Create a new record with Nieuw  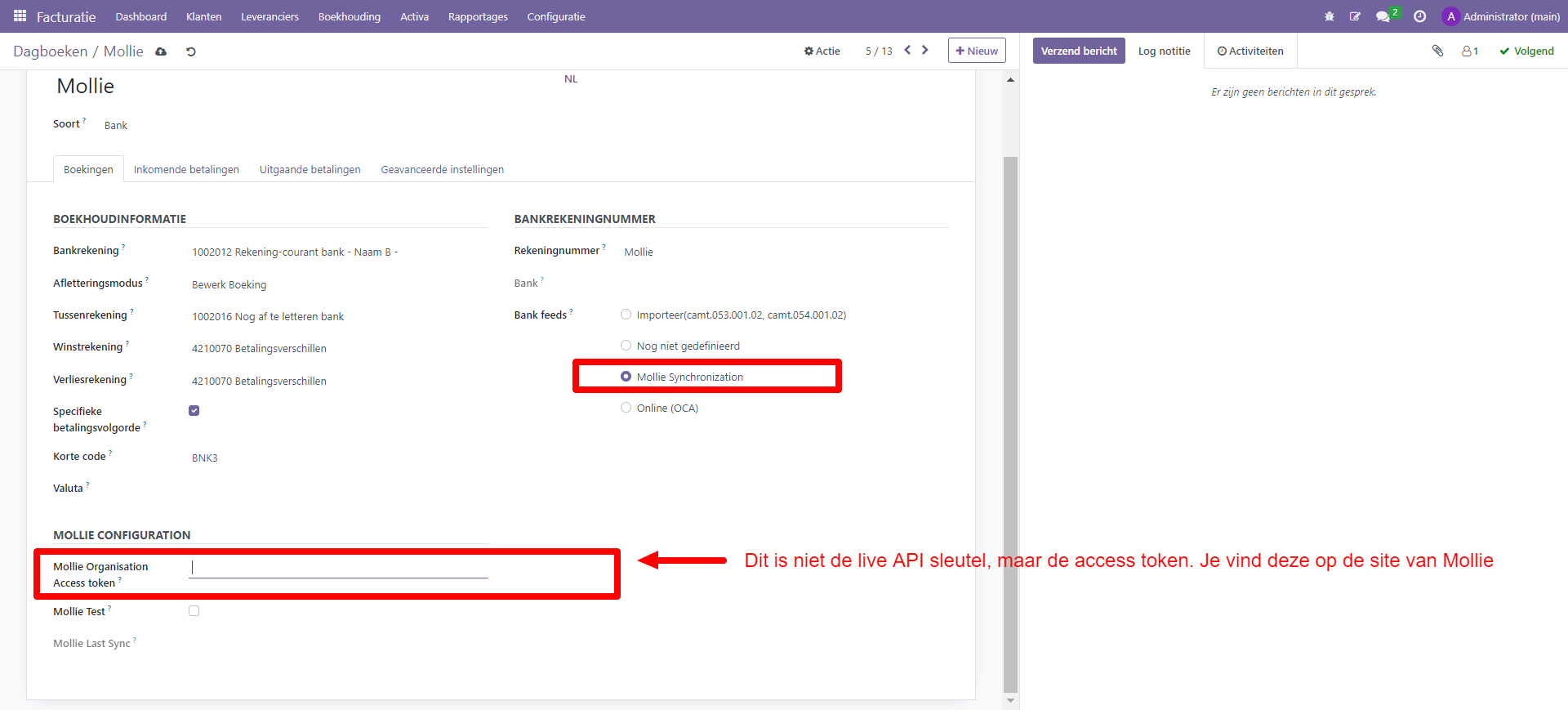[977, 51]
